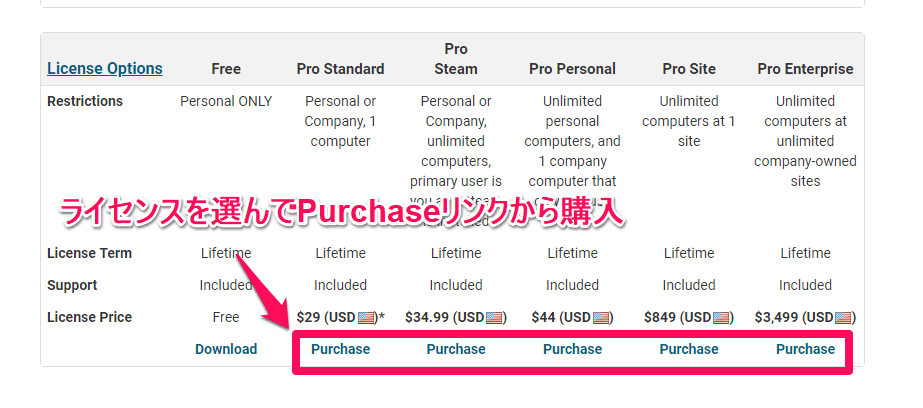Purchase the Pro Enterprise license

click(805, 349)
